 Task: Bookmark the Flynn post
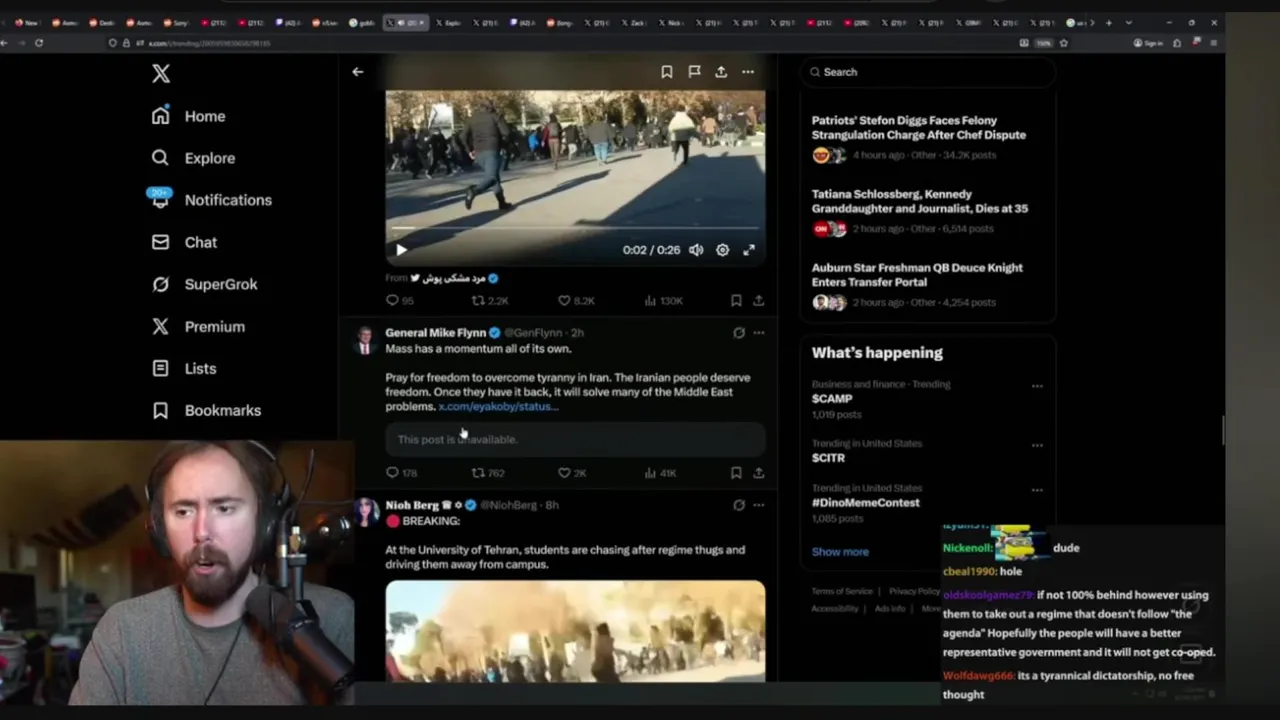coord(736,473)
